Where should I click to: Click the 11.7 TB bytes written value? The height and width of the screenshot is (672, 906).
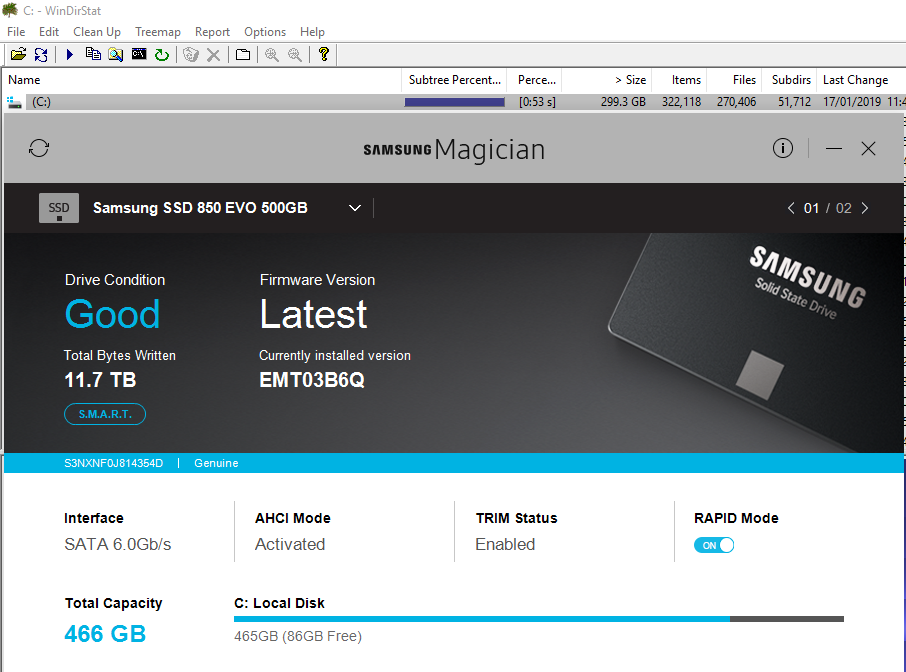100,380
